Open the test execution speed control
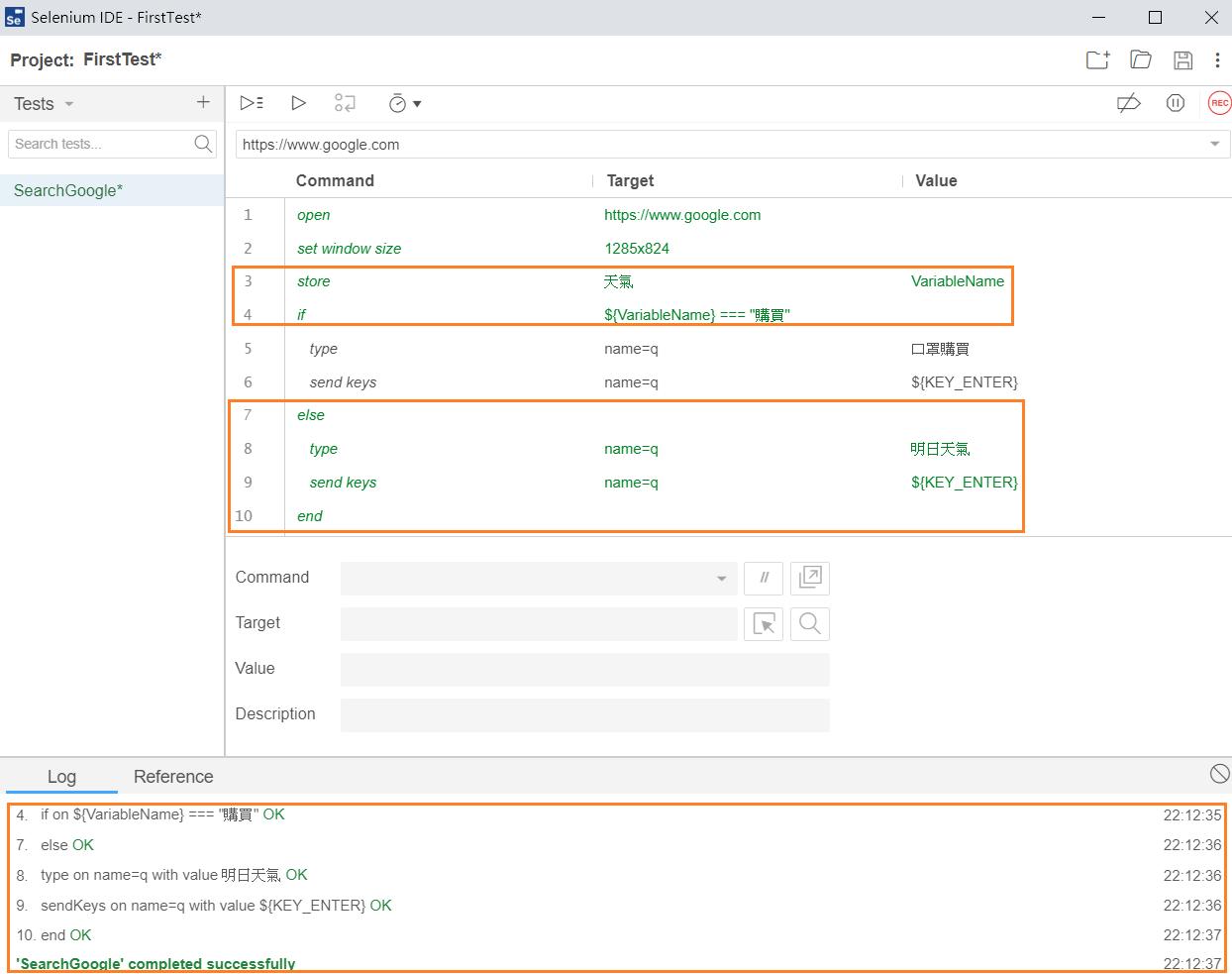Viewport: 1232px width, 974px height. tap(404, 103)
